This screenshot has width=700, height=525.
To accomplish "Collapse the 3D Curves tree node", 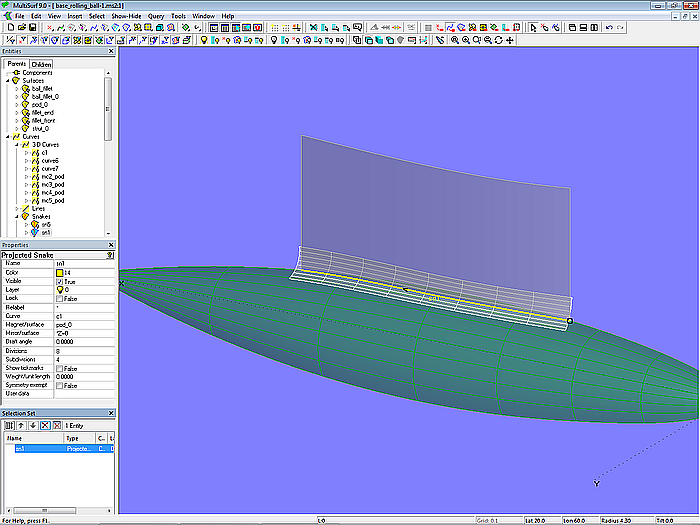I will click(x=16, y=144).
